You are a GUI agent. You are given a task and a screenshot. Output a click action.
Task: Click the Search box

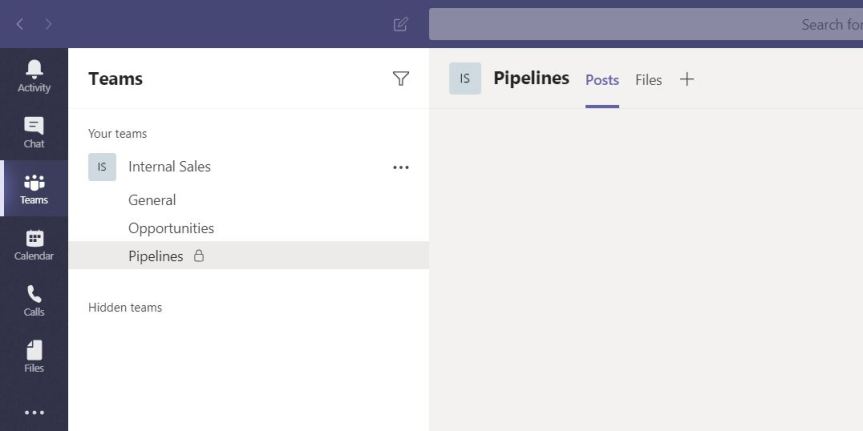tap(646, 24)
